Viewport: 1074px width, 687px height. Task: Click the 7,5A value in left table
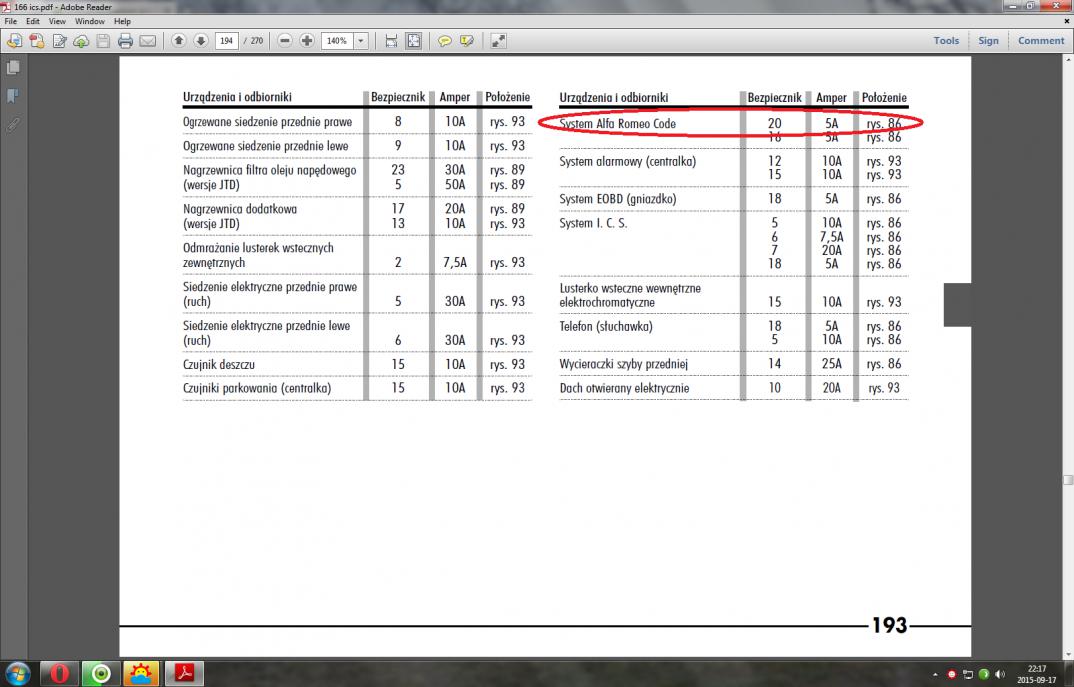455,263
